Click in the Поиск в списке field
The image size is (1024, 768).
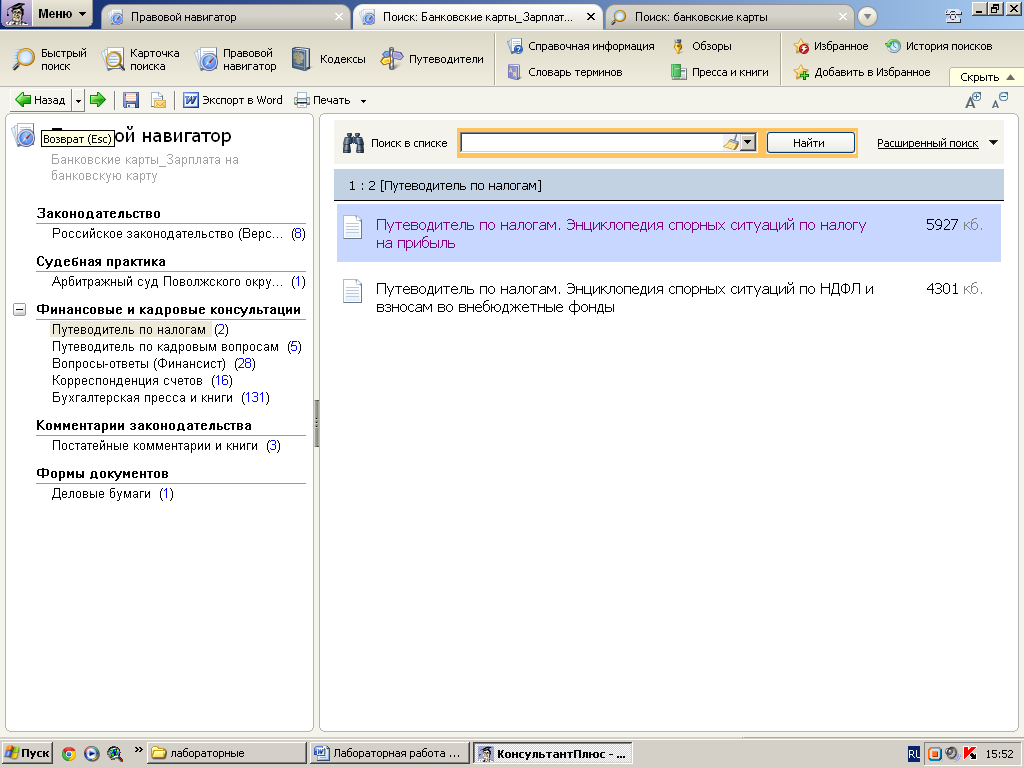pos(591,142)
